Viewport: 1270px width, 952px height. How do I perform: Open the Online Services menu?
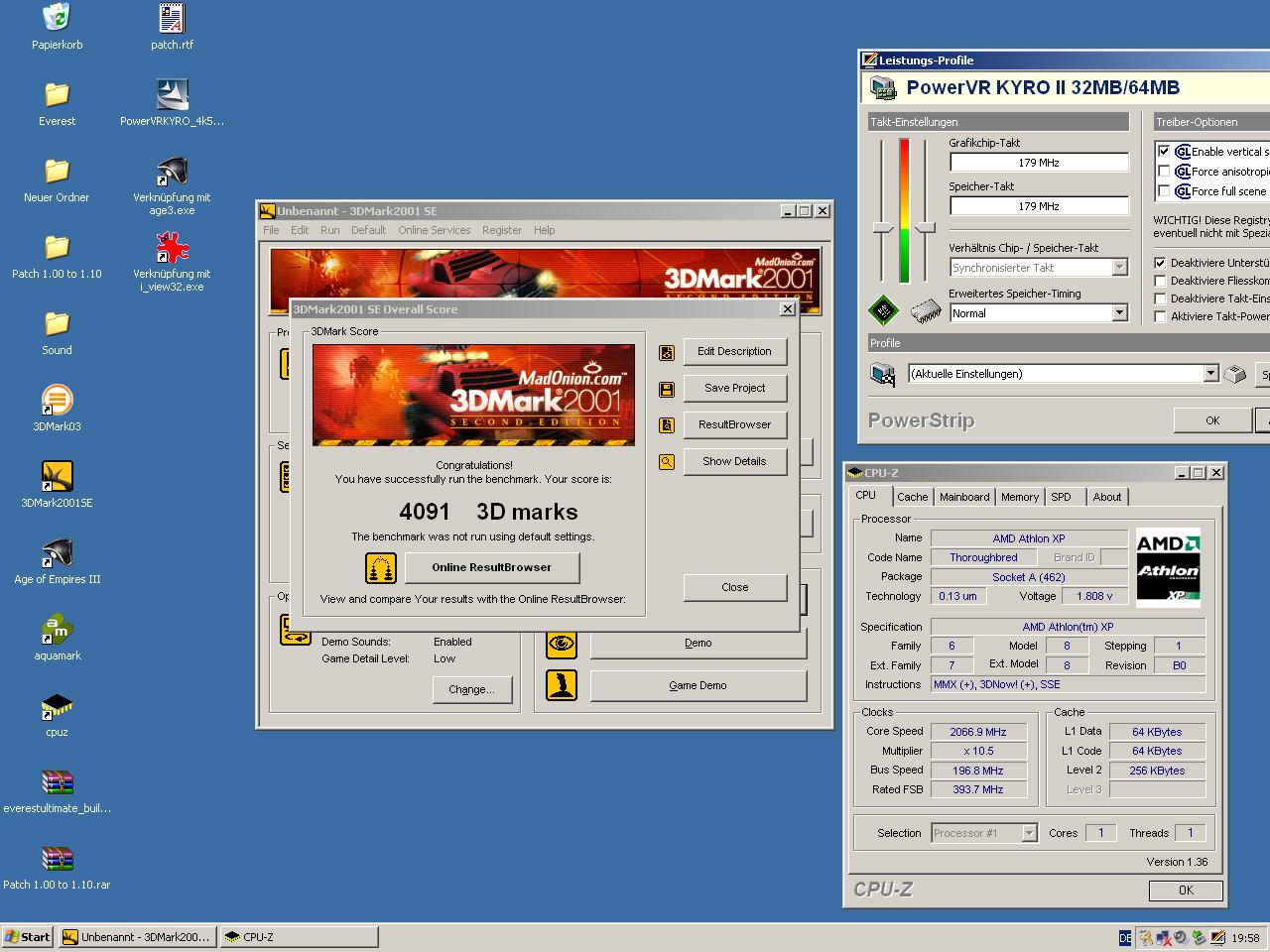click(435, 230)
